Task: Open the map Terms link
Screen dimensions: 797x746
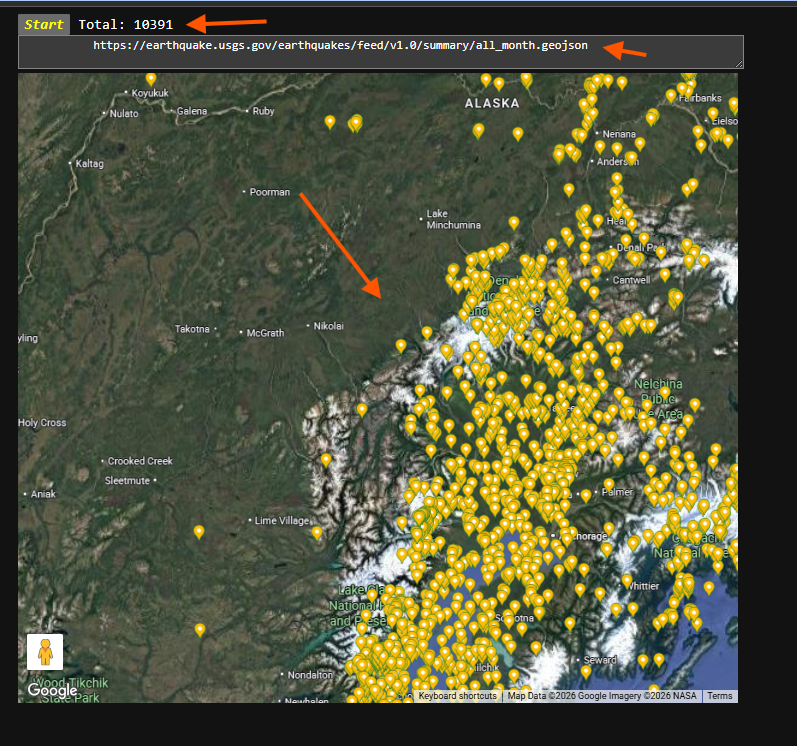Action: pos(720,696)
